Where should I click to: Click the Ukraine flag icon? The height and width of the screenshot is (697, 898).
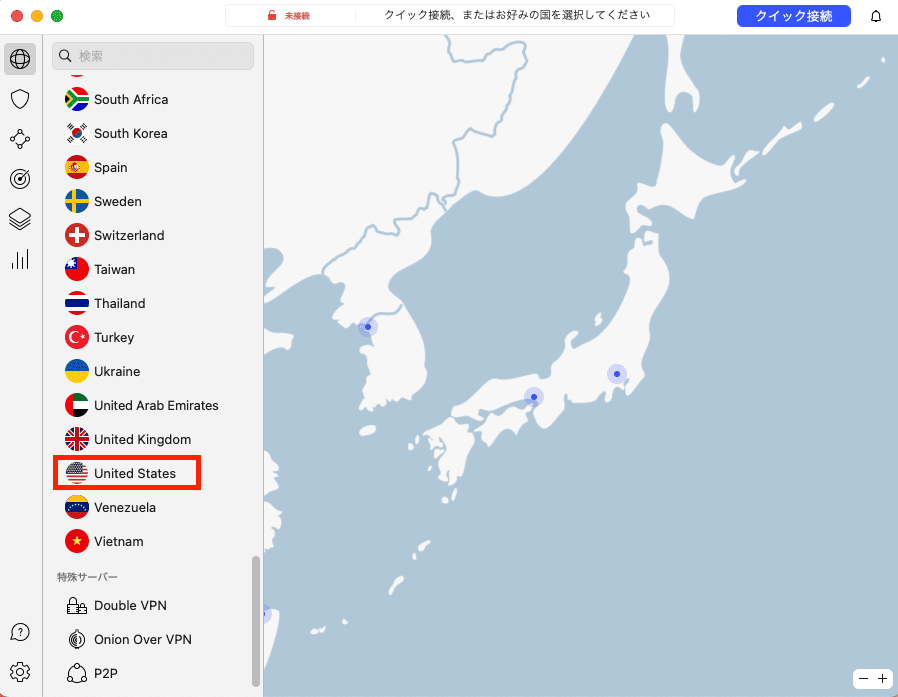[77, 371]
